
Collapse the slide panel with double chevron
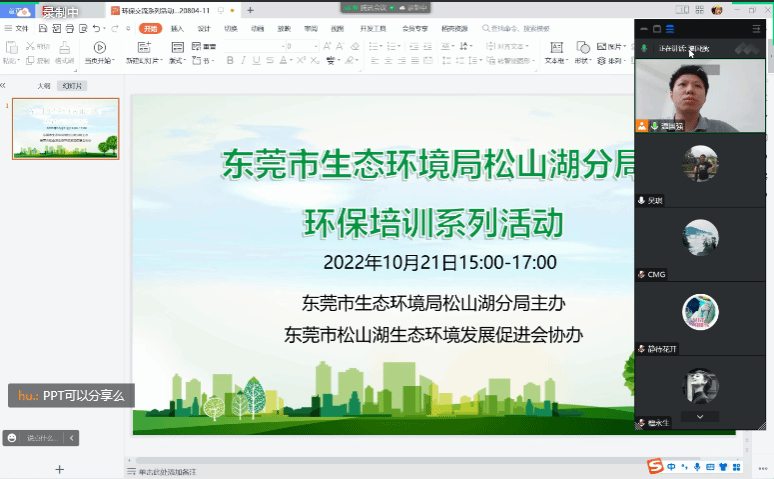click(x=5, y=86)
